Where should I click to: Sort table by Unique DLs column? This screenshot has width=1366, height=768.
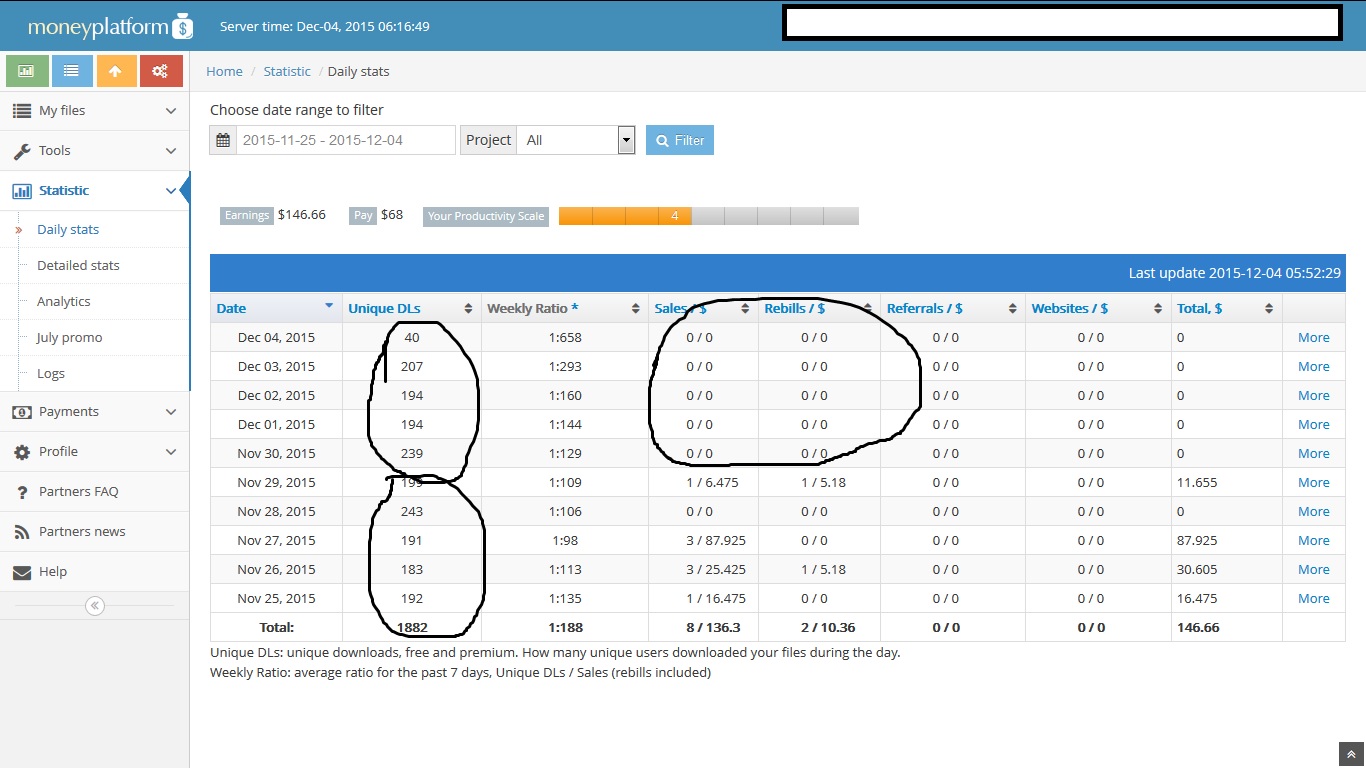(x=385, y=308)
